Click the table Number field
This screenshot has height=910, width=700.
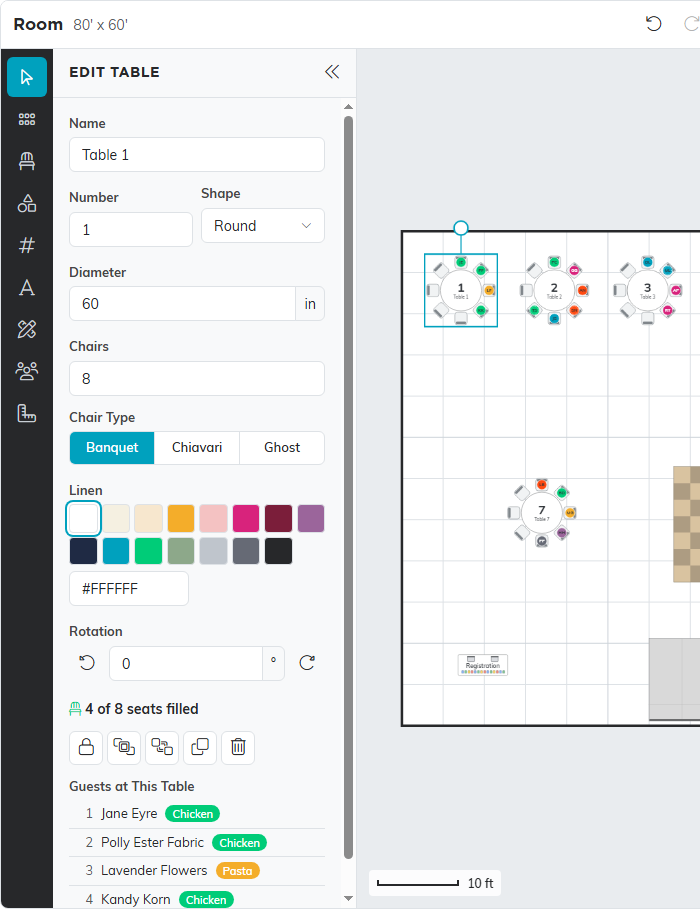pyautogui.click(x=131, y=229)
